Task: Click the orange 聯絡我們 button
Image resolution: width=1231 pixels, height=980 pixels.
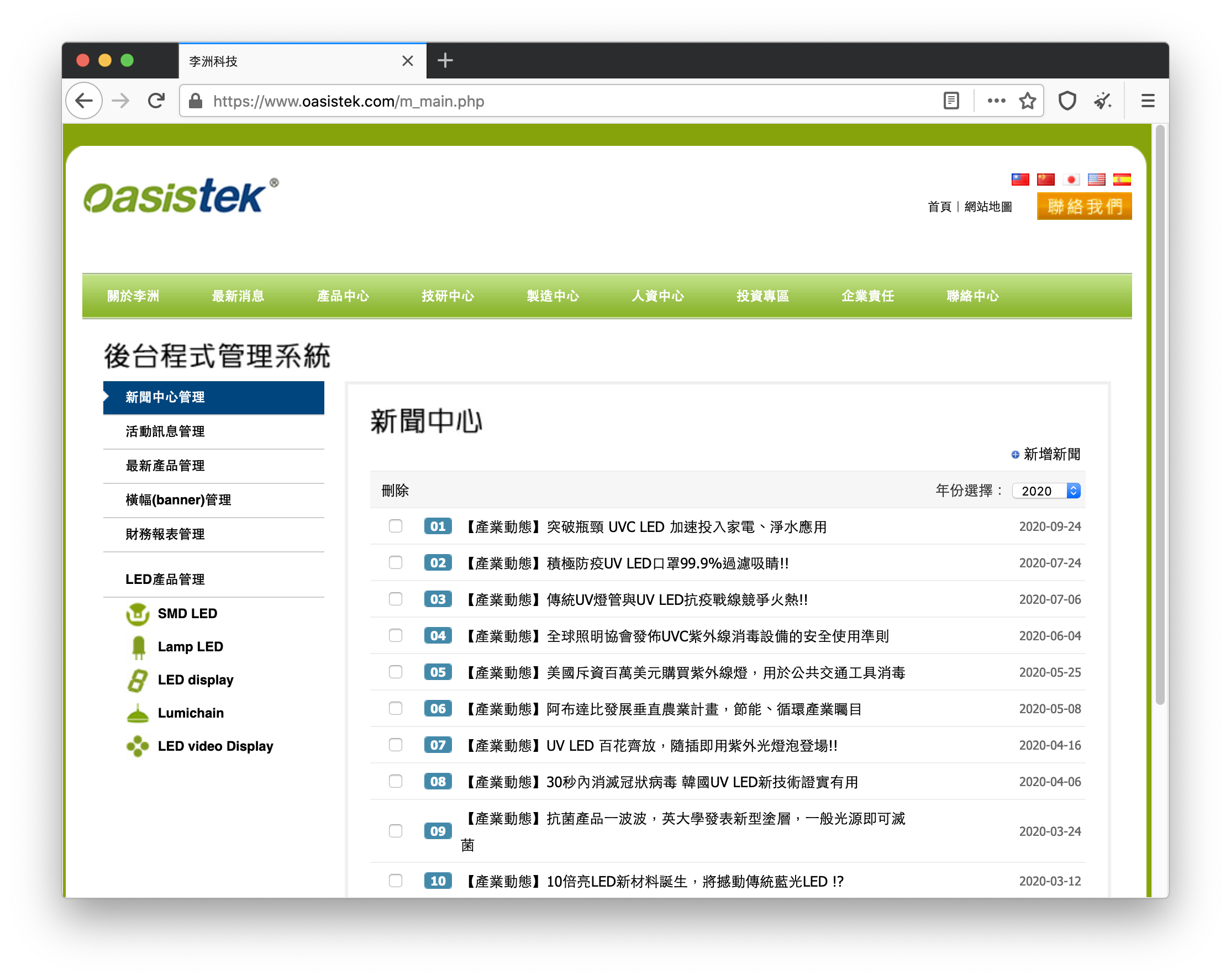Action: [x=1084, y=207]
